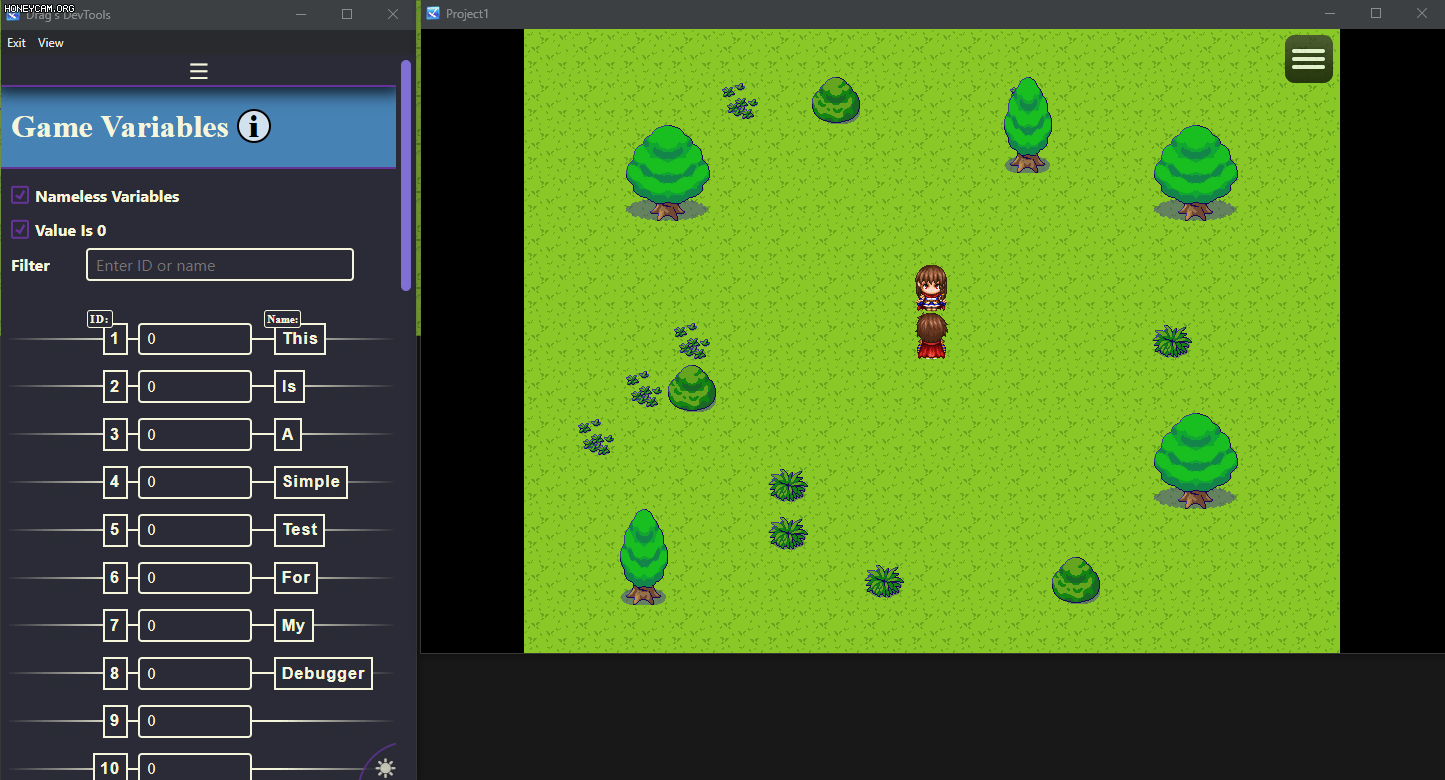Viewport: 1445px width, 780px height.
Task: Open the View menu
Action: (x=50, y=43)
